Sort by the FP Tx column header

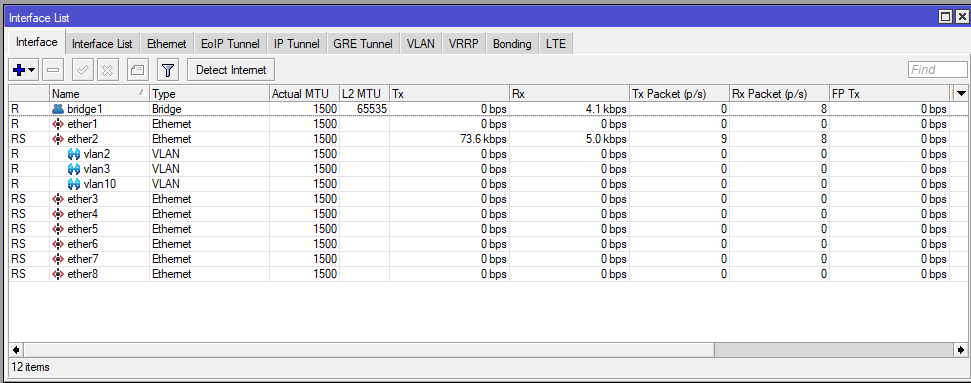pyautogui.click(x=889, y=94)
